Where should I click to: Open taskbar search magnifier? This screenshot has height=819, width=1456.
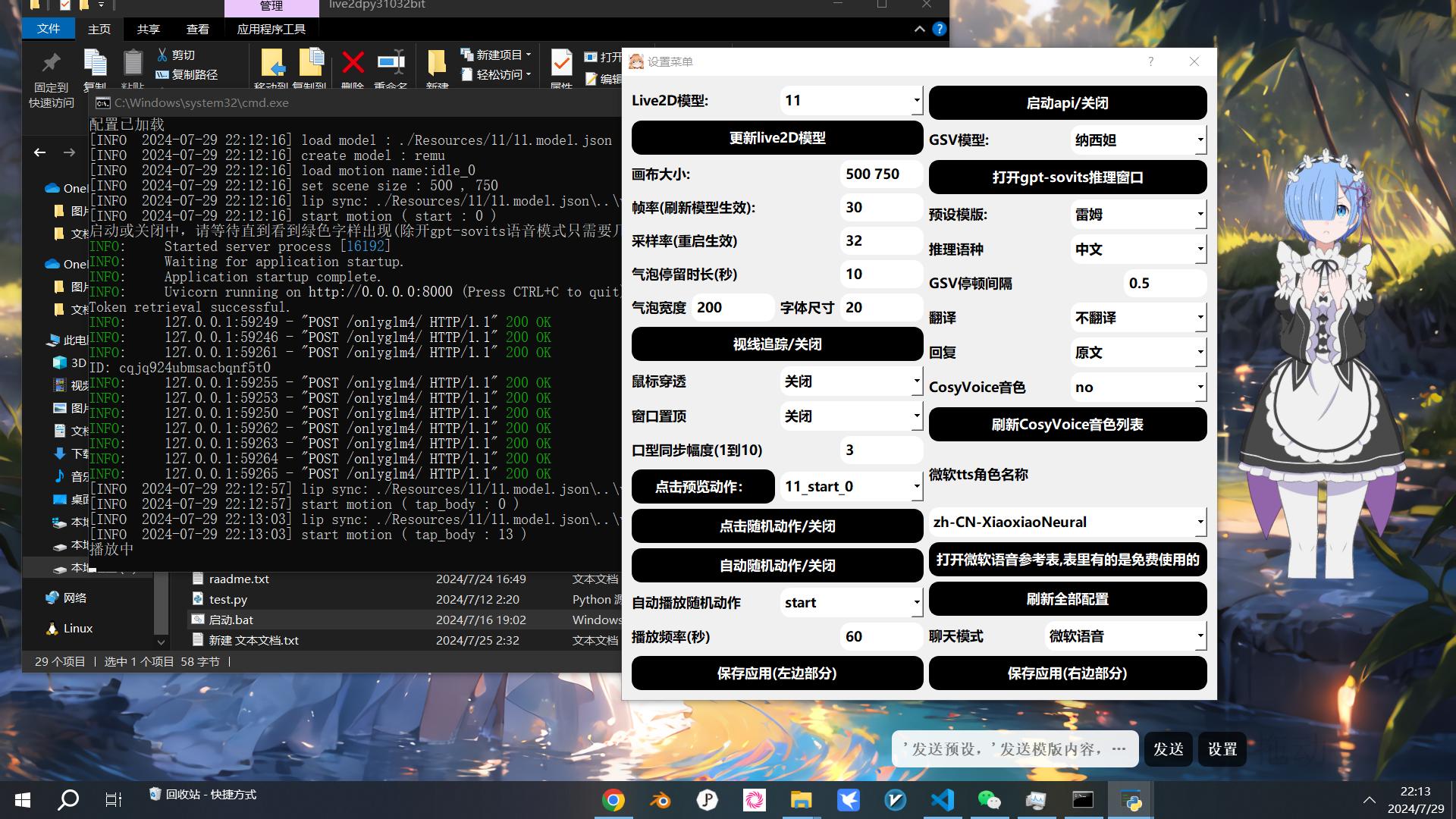tap(68, 800)
